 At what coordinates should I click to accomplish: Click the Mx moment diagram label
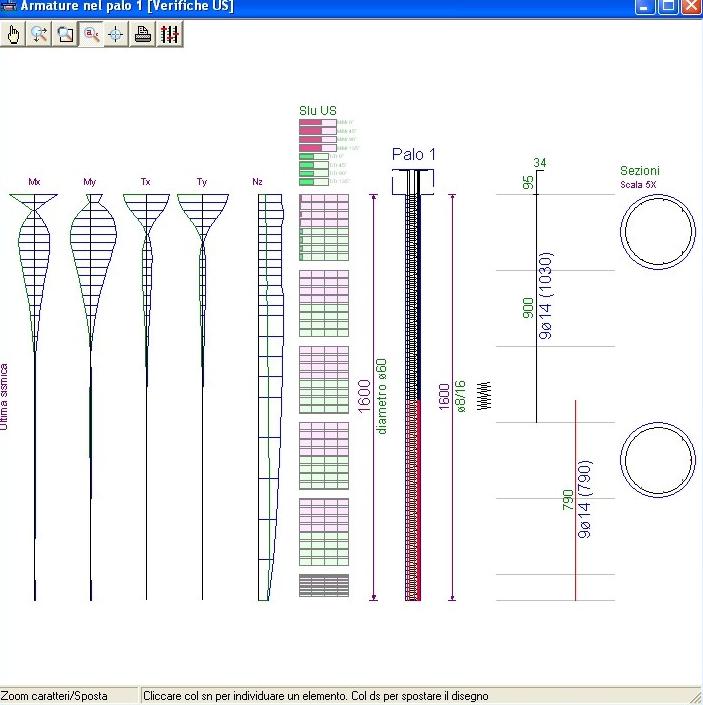[x=34, y=182]
